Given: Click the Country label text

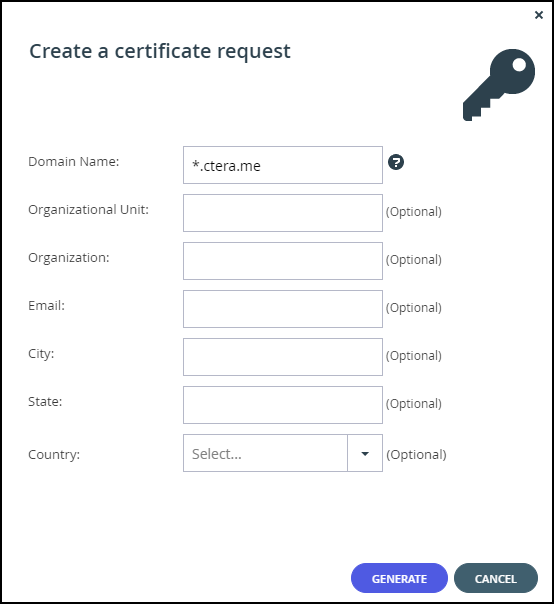Looking at the screenshot, I should point(54,455).
